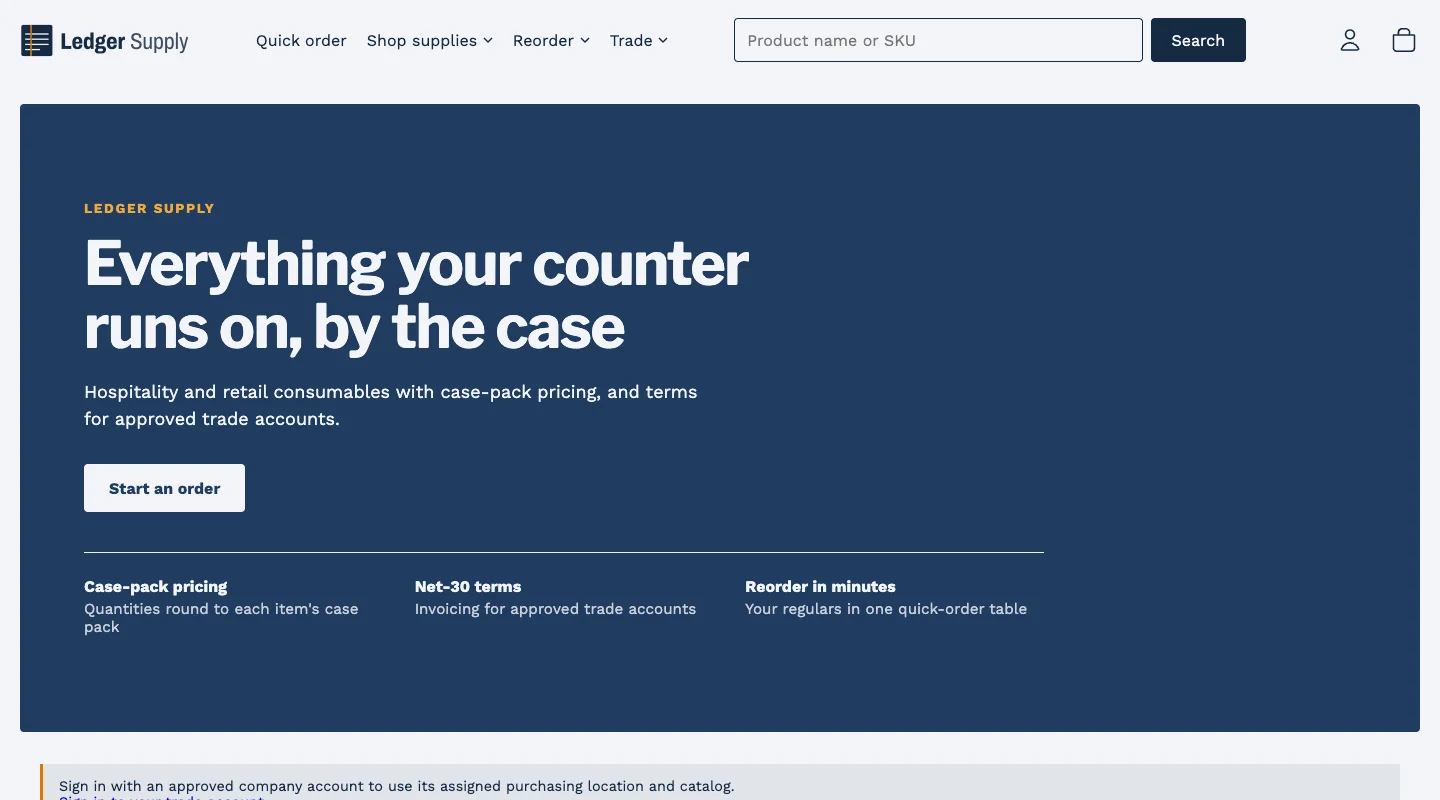1440x800 pixels.
Task: Click the 'Reorder in minutes' heading
Action: tap(820, 587)
